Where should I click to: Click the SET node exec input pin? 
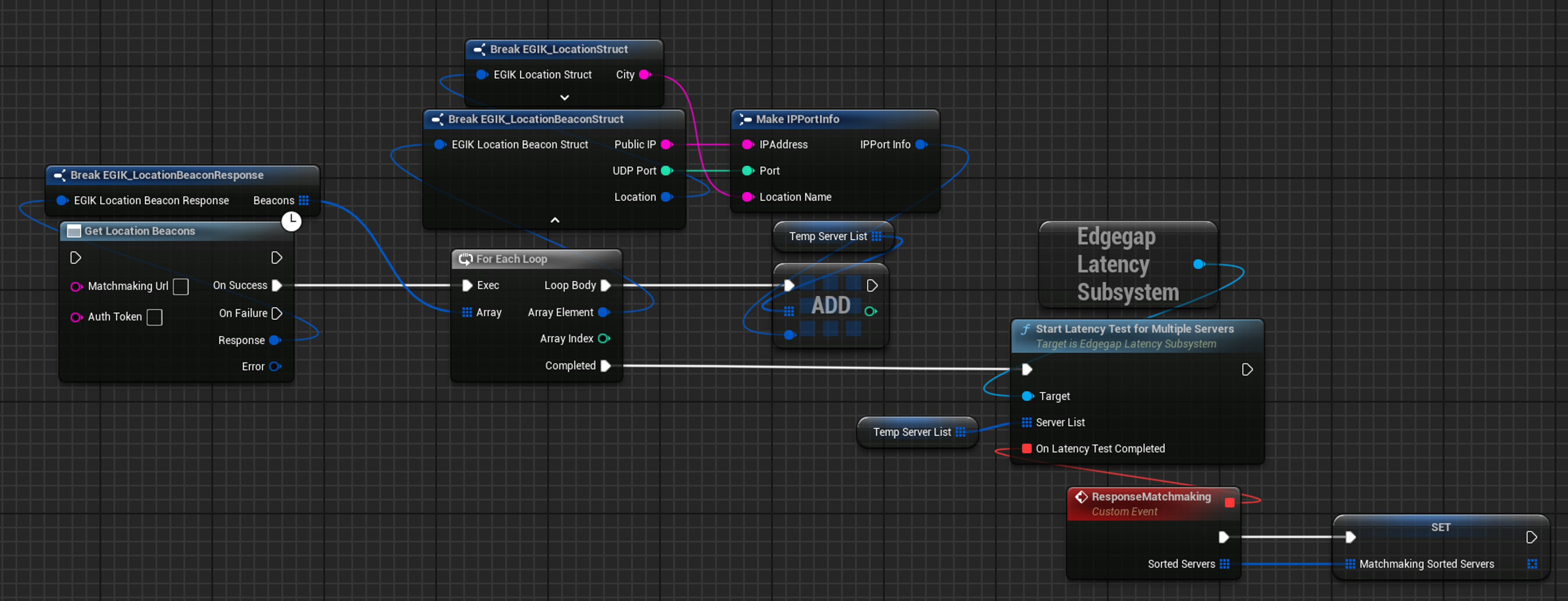coord(1350,537)
